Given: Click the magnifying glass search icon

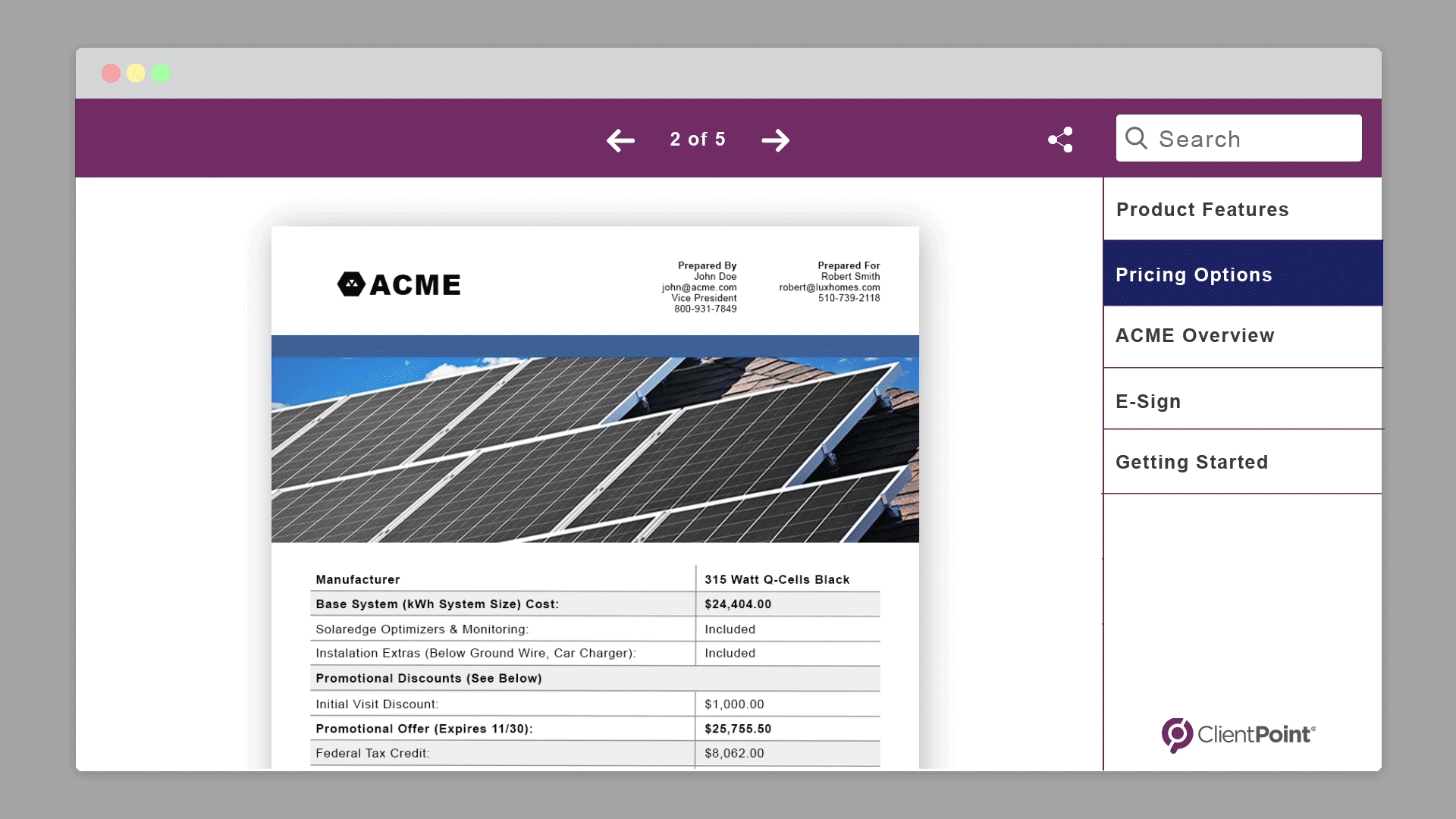Looking at the screenshot, I should click(1136, 138).
